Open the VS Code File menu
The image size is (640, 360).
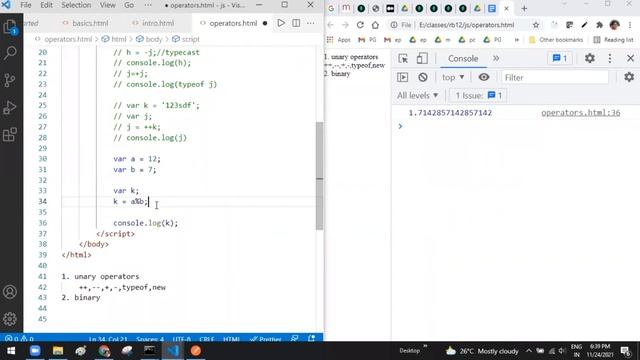[x=26, y=5]
